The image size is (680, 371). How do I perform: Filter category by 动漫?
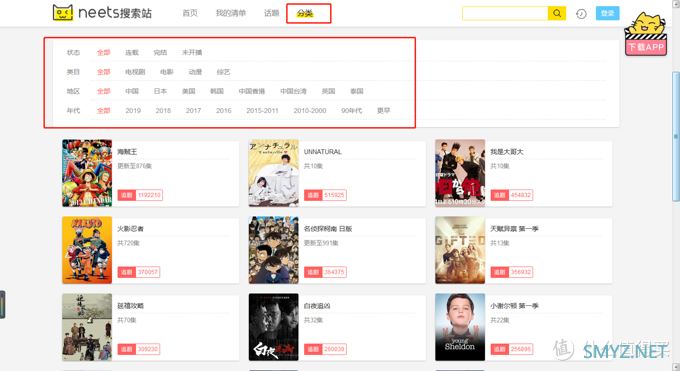[195, 72]
